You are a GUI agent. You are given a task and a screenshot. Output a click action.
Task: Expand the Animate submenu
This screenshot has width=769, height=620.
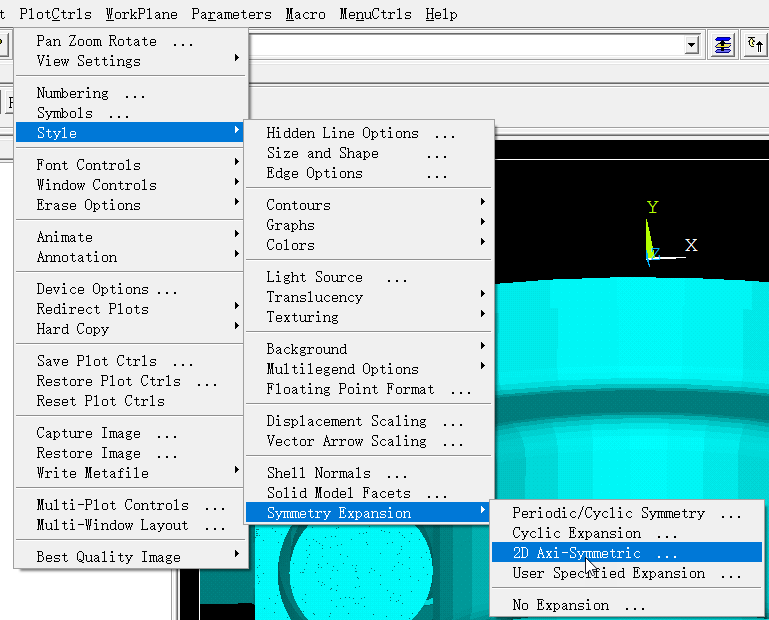coord(130,237)
